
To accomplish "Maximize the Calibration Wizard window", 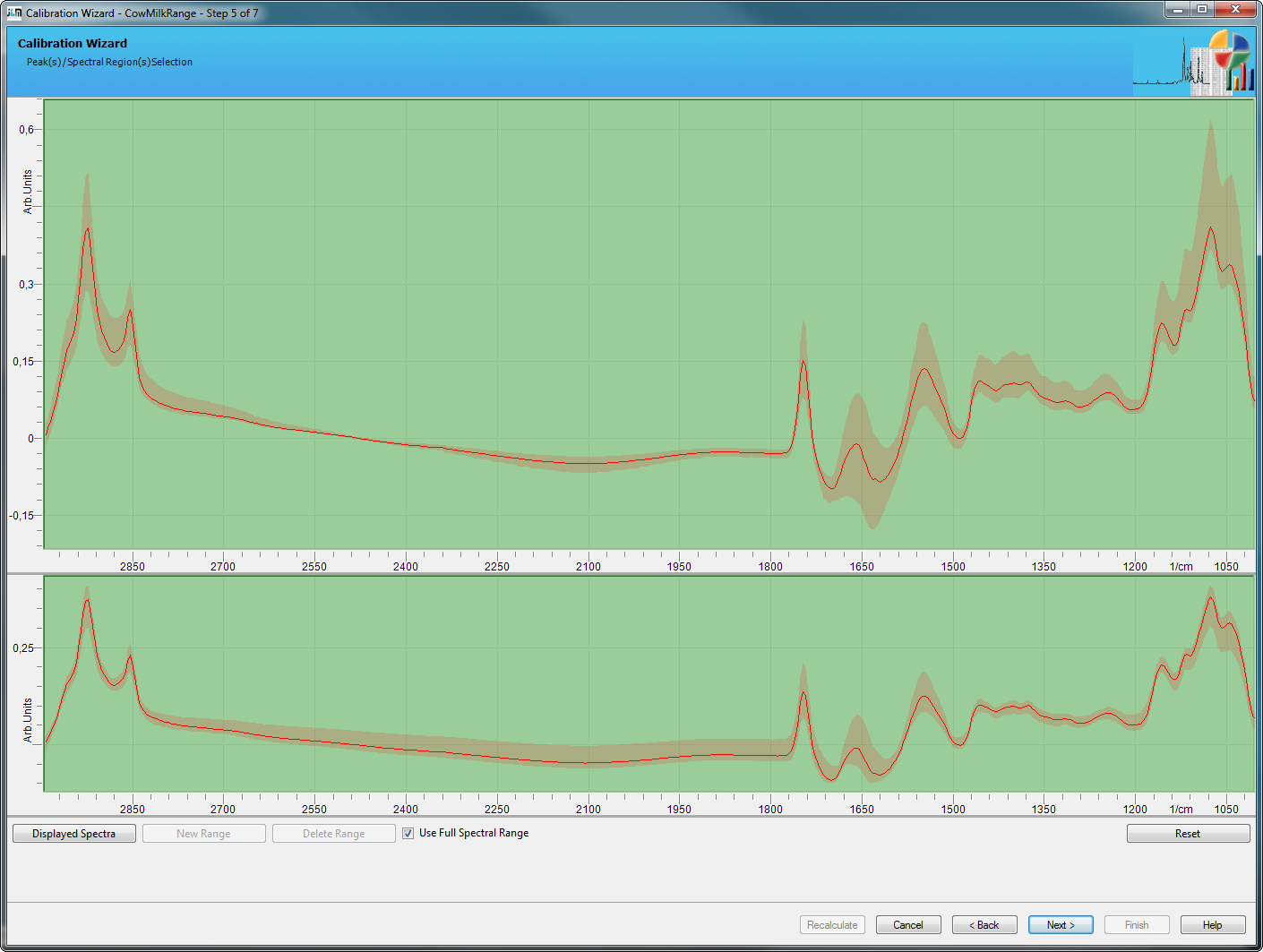I will (x=1202, y=10).
